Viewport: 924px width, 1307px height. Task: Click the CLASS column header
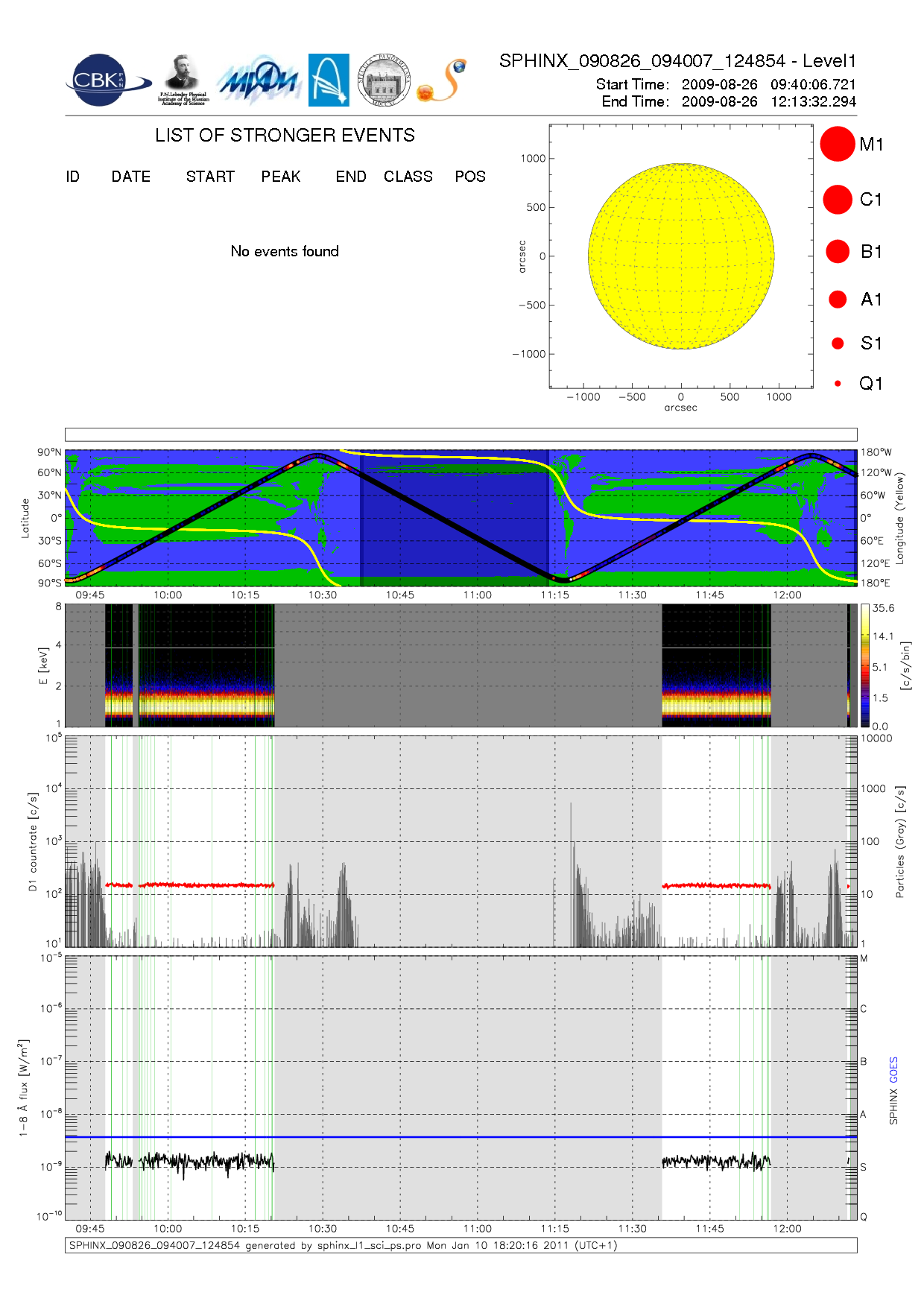[408, 177]
